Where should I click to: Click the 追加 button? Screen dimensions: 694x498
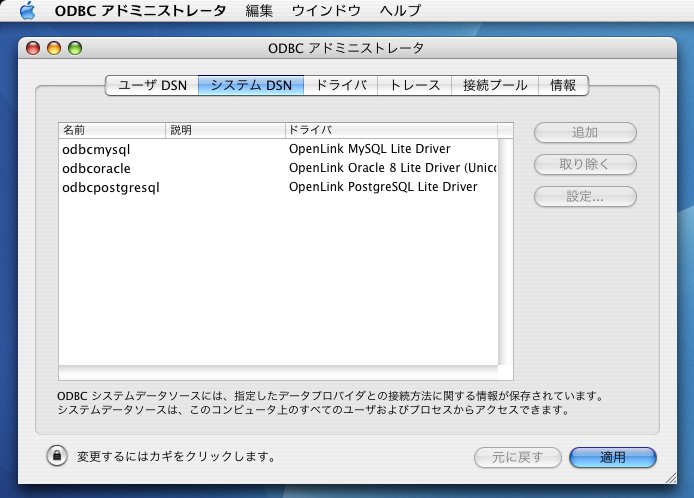(x=585, y=132)
